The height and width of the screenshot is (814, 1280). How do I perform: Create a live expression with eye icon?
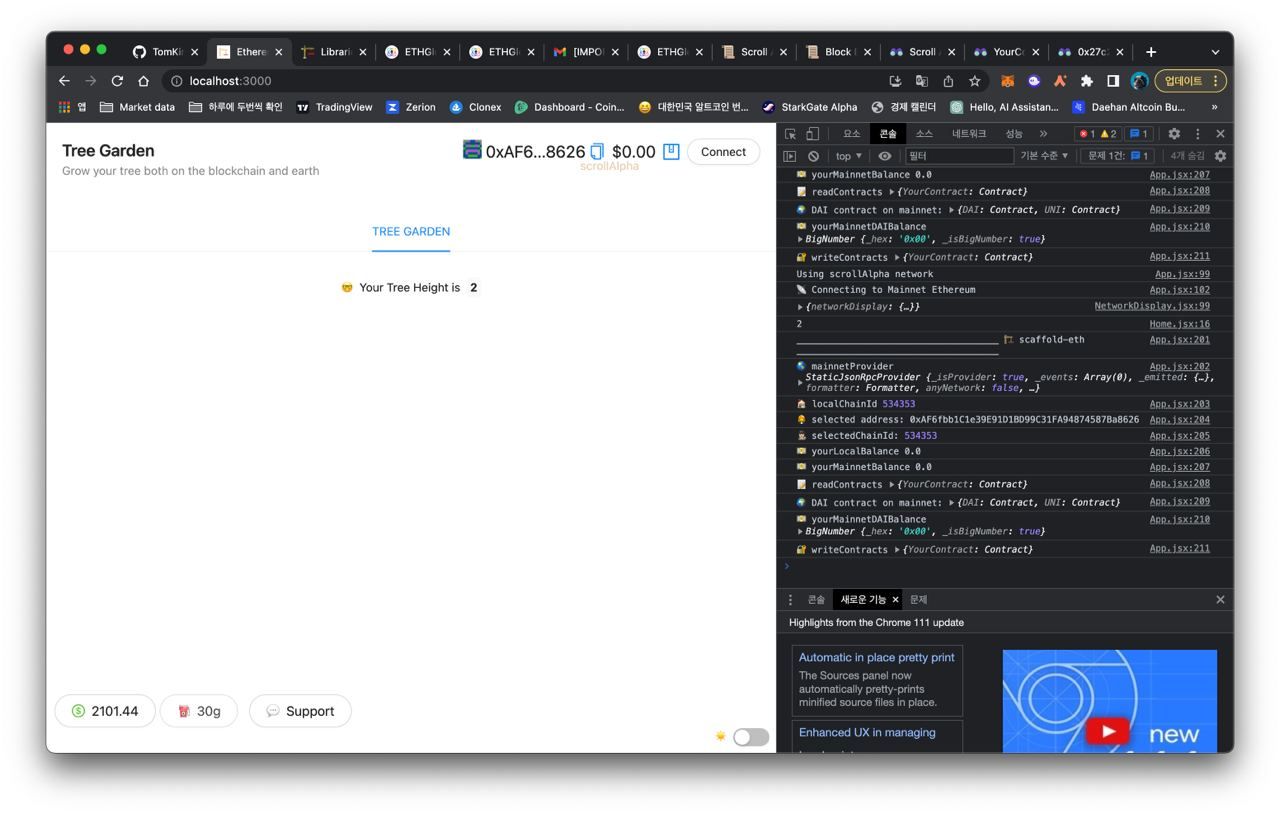tap(885, 156)
